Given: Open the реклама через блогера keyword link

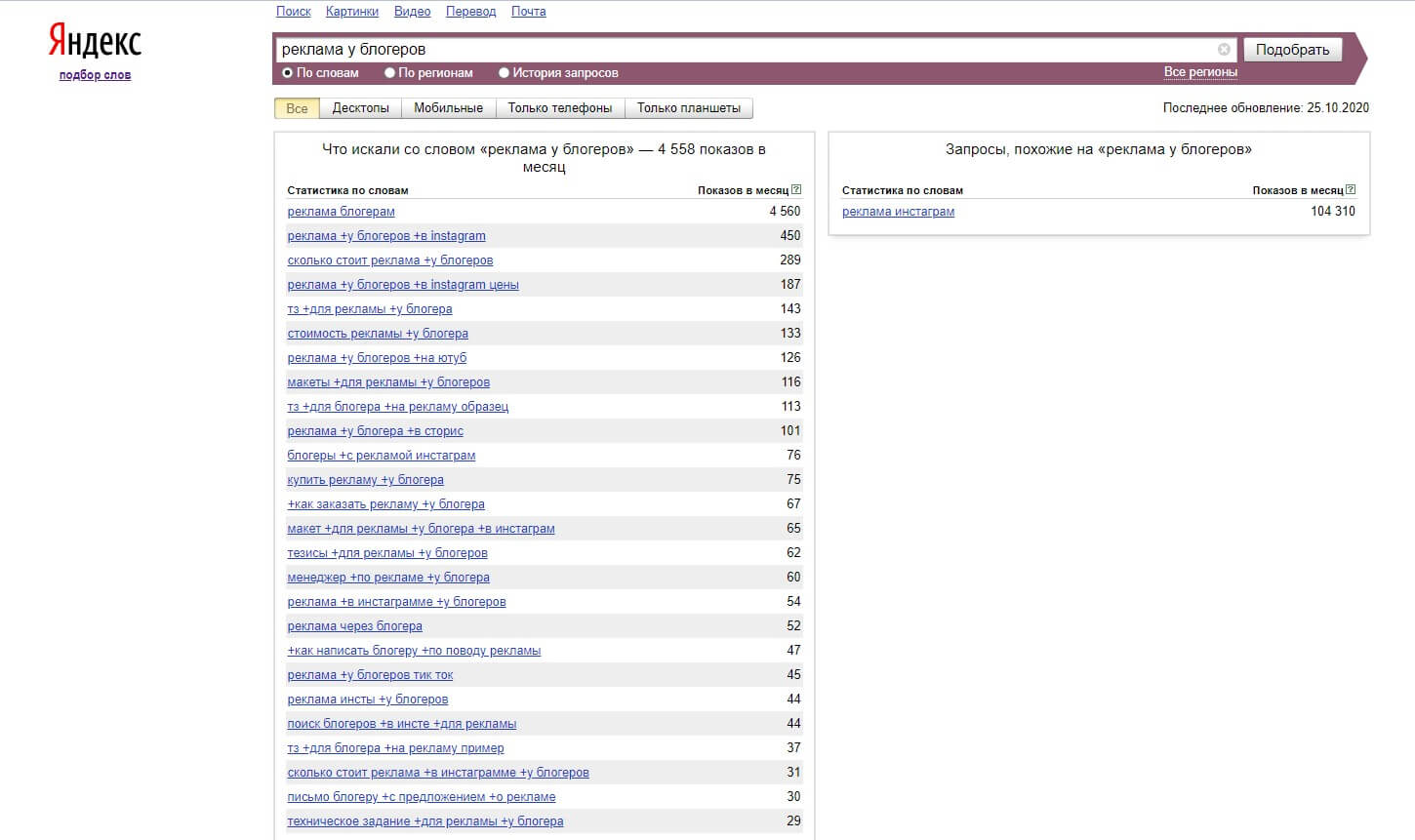Looking at the screenshot, I should pos(354,626).
